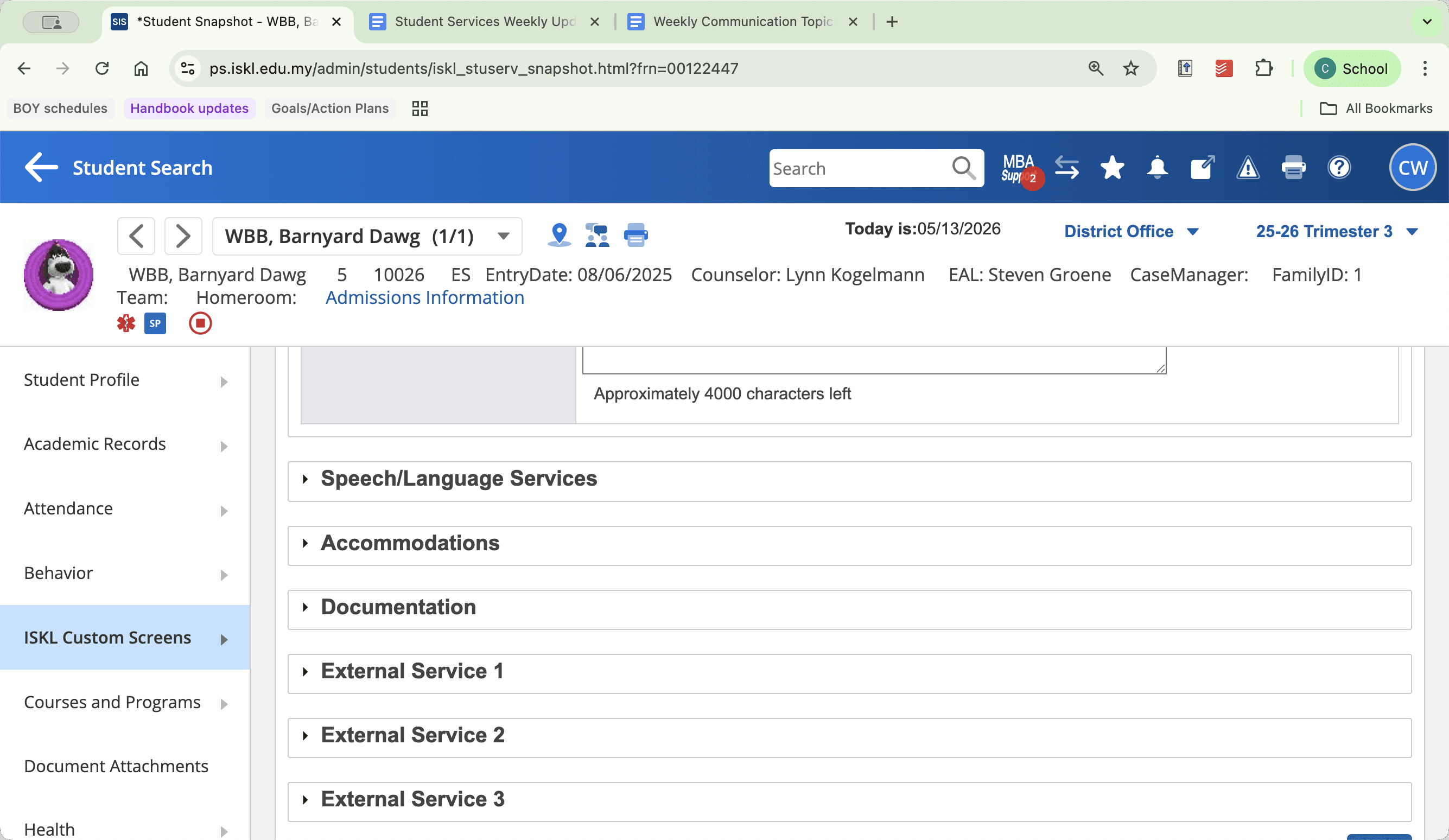Image resolution: width=1449 pixels, height=840 pixels.
Task: Click the student photo thumbnail
Action: click(x=58, y=275)
